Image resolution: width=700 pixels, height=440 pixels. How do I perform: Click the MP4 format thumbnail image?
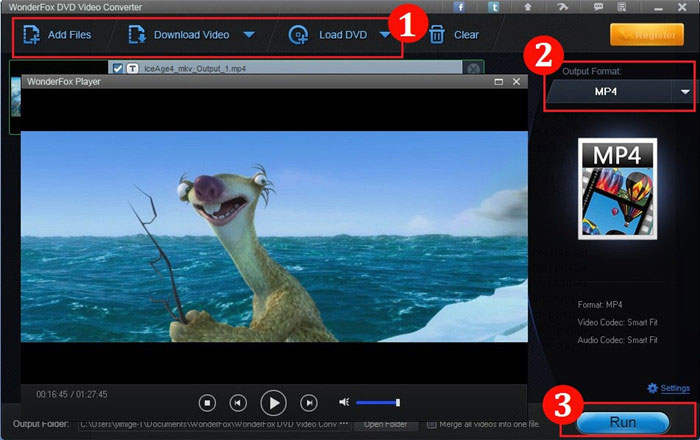pos(617,189)
